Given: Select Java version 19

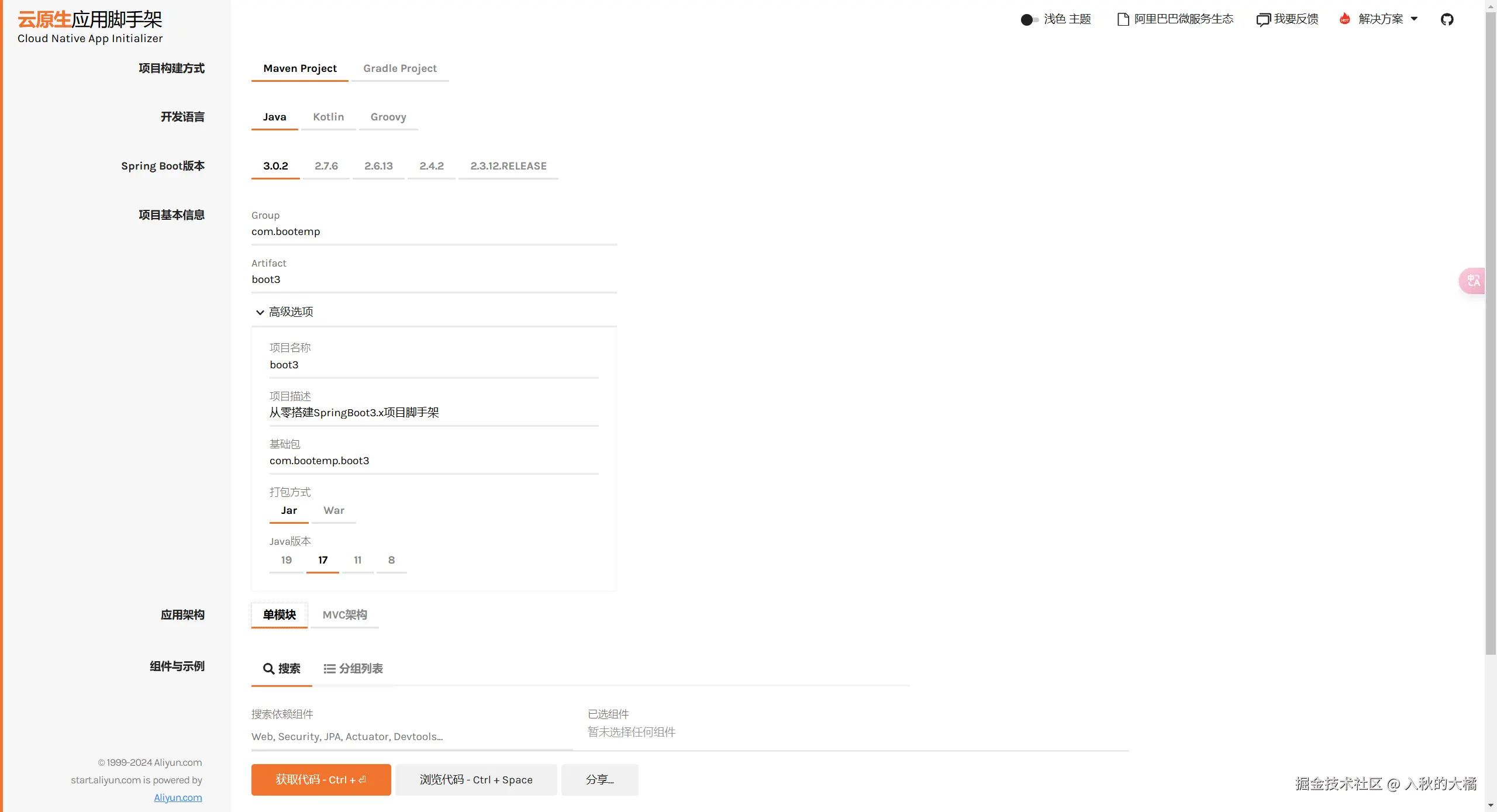Looking at the screenshot, I should click(286, 560).
